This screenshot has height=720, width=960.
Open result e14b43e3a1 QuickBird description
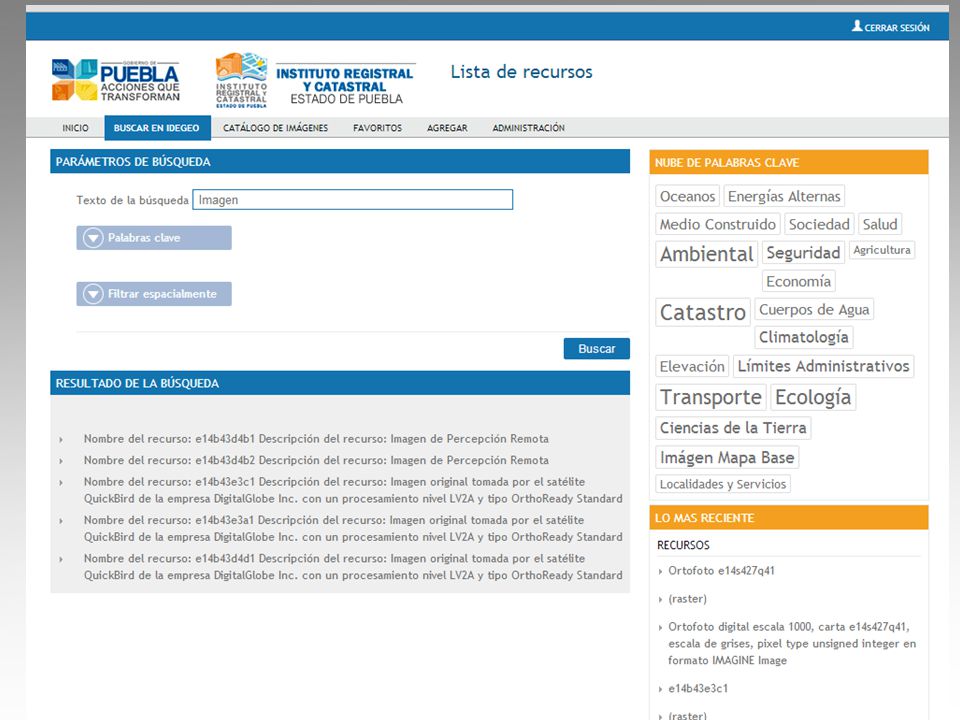pos(353,528)
